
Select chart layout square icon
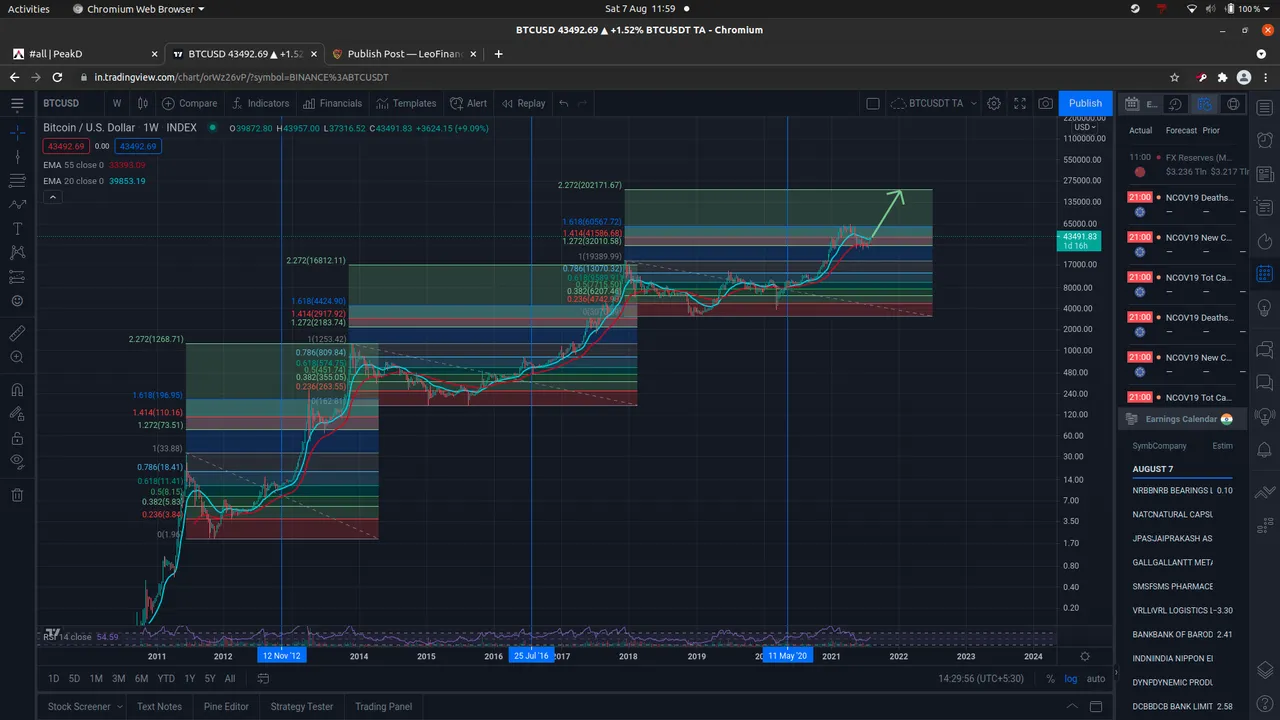[x=872, y=103]
